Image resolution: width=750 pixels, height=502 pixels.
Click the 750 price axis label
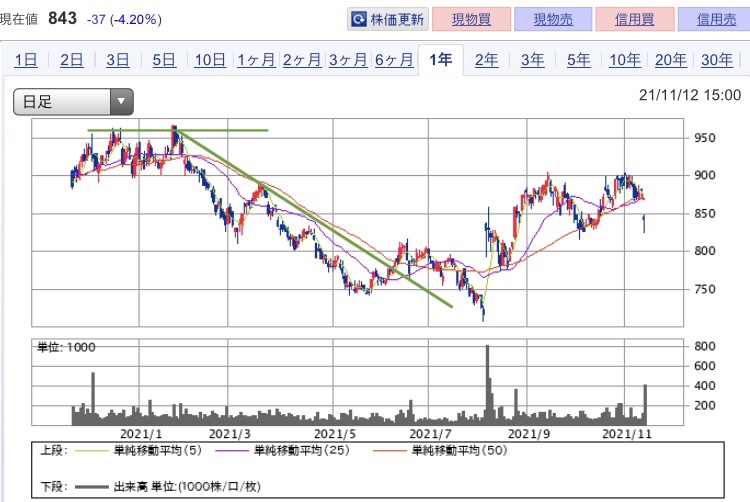pyautogui.click(x=705, y=289)
